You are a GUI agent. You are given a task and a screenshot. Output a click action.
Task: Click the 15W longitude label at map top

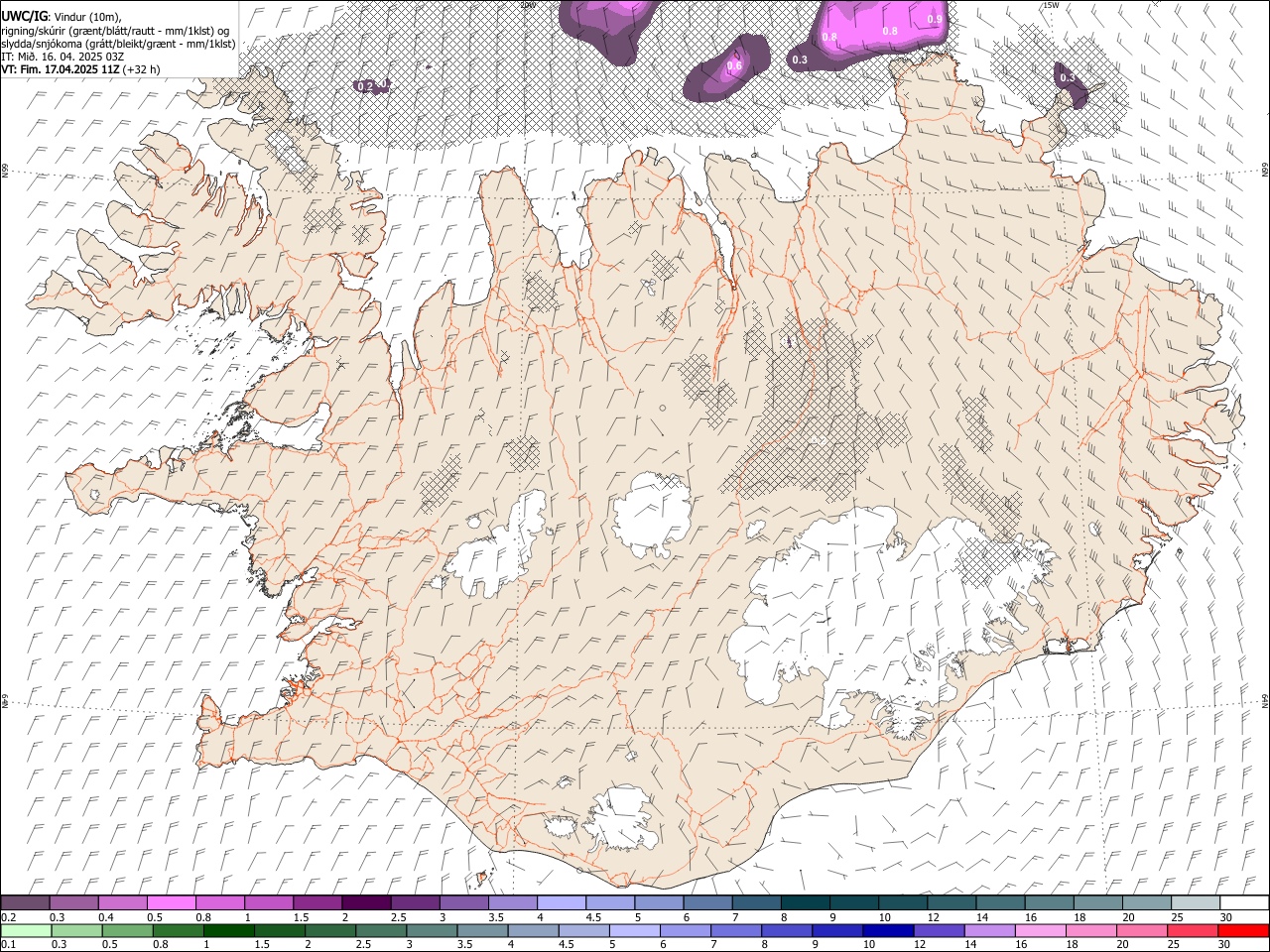pyautogui.click(x=1051, y=5)
